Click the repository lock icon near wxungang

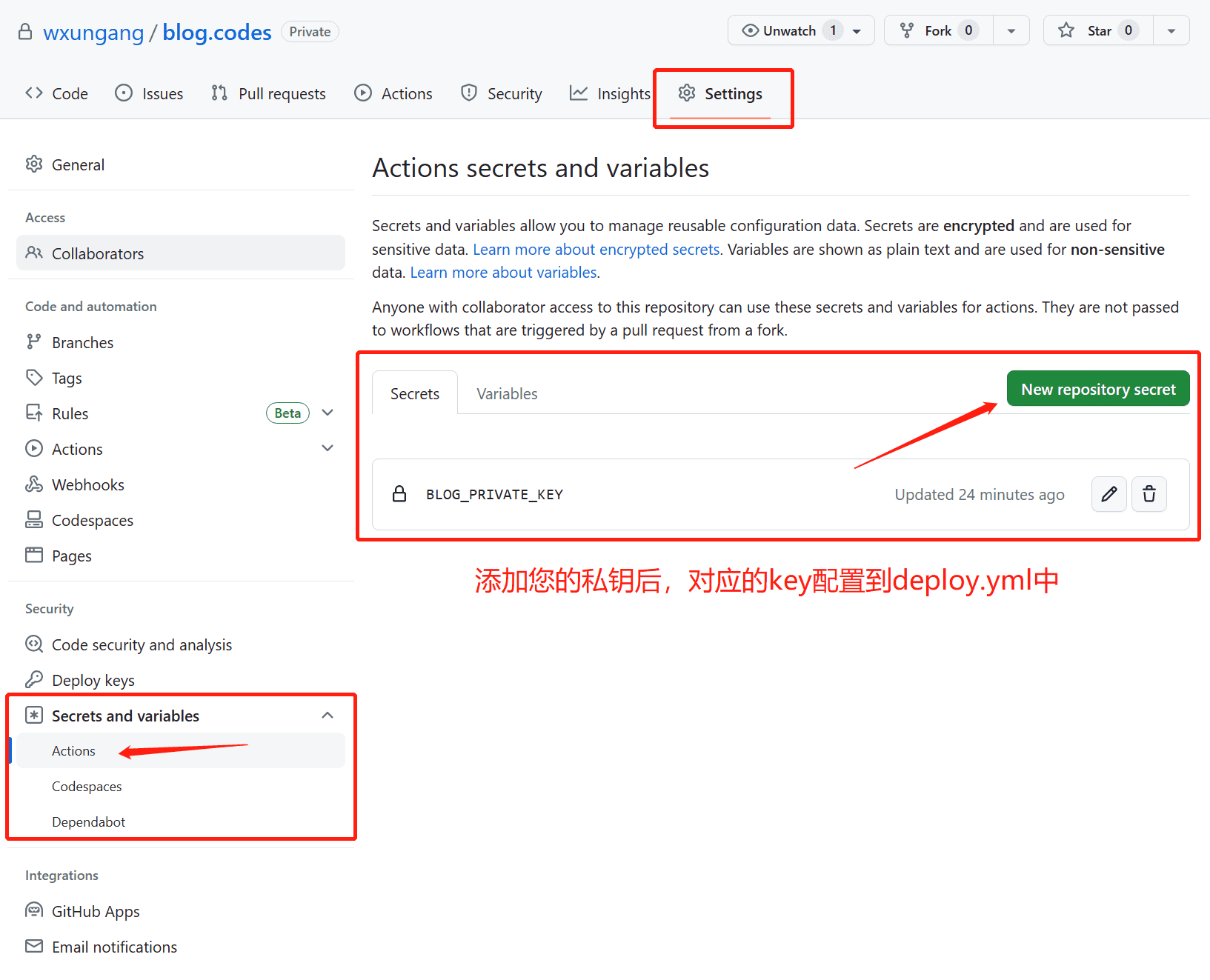pos(25,32)
